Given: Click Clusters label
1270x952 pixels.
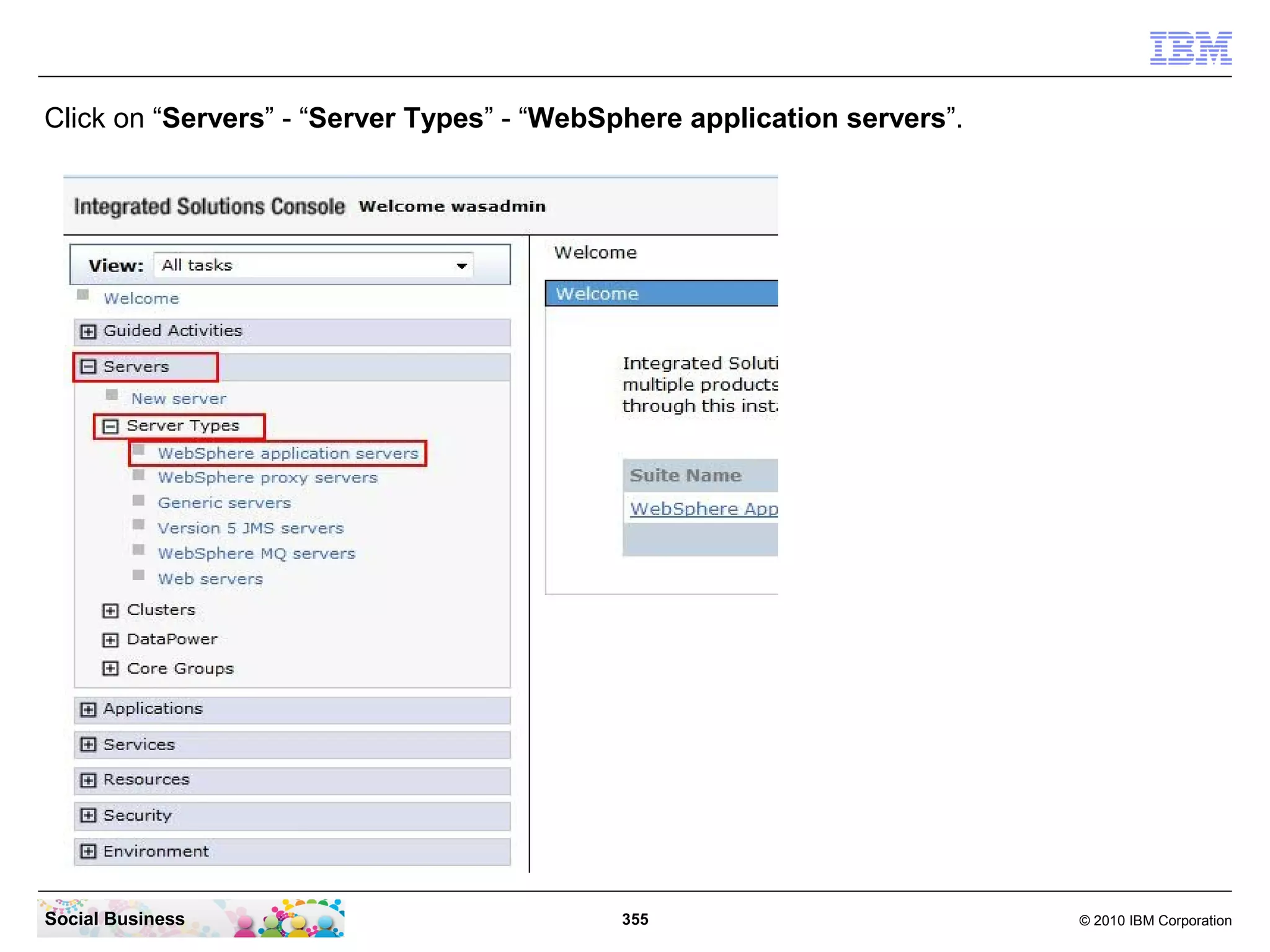Looking at the screenshot, I should (161, 610).
